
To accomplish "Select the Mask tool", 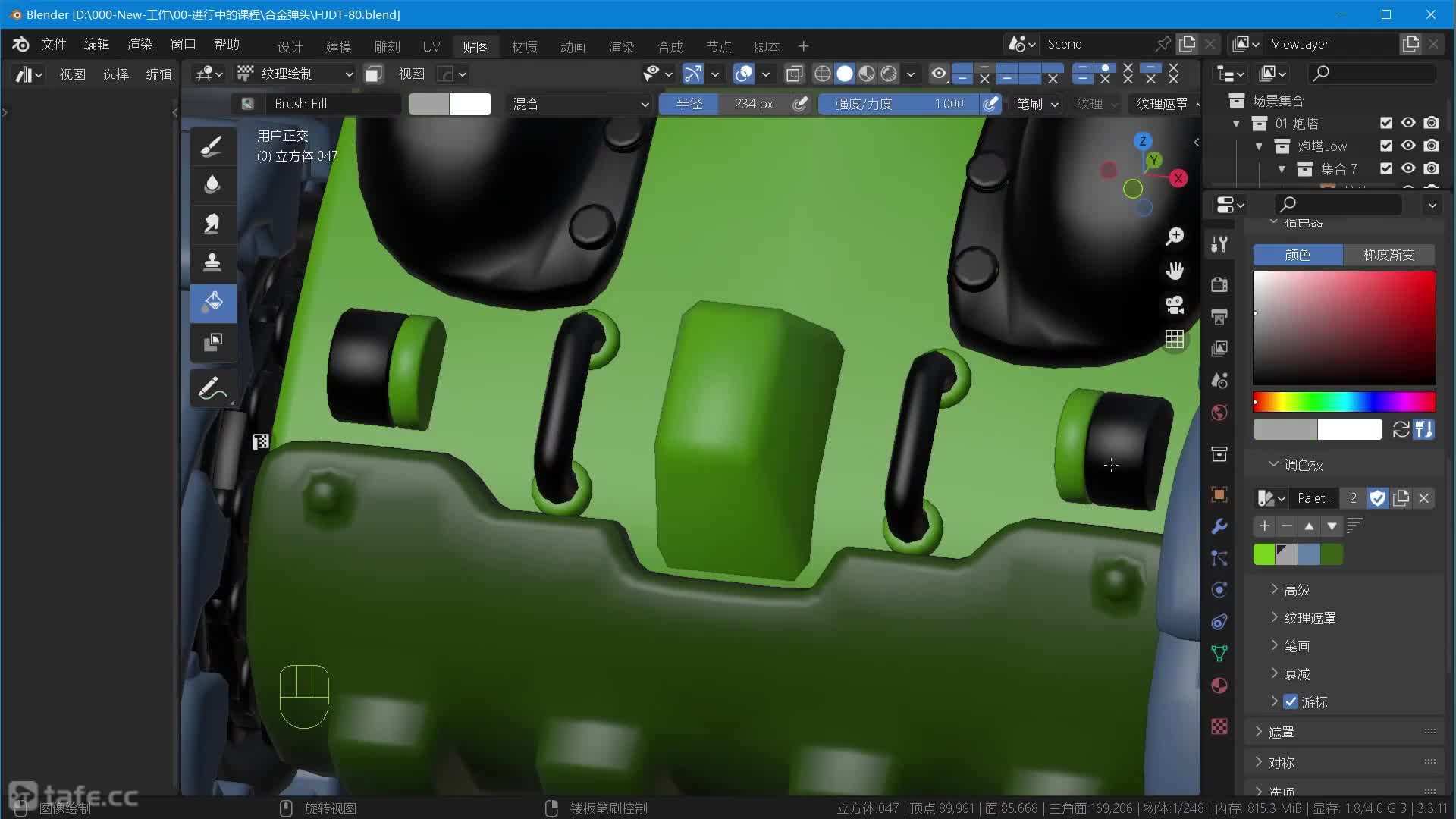I will point(212,342).
